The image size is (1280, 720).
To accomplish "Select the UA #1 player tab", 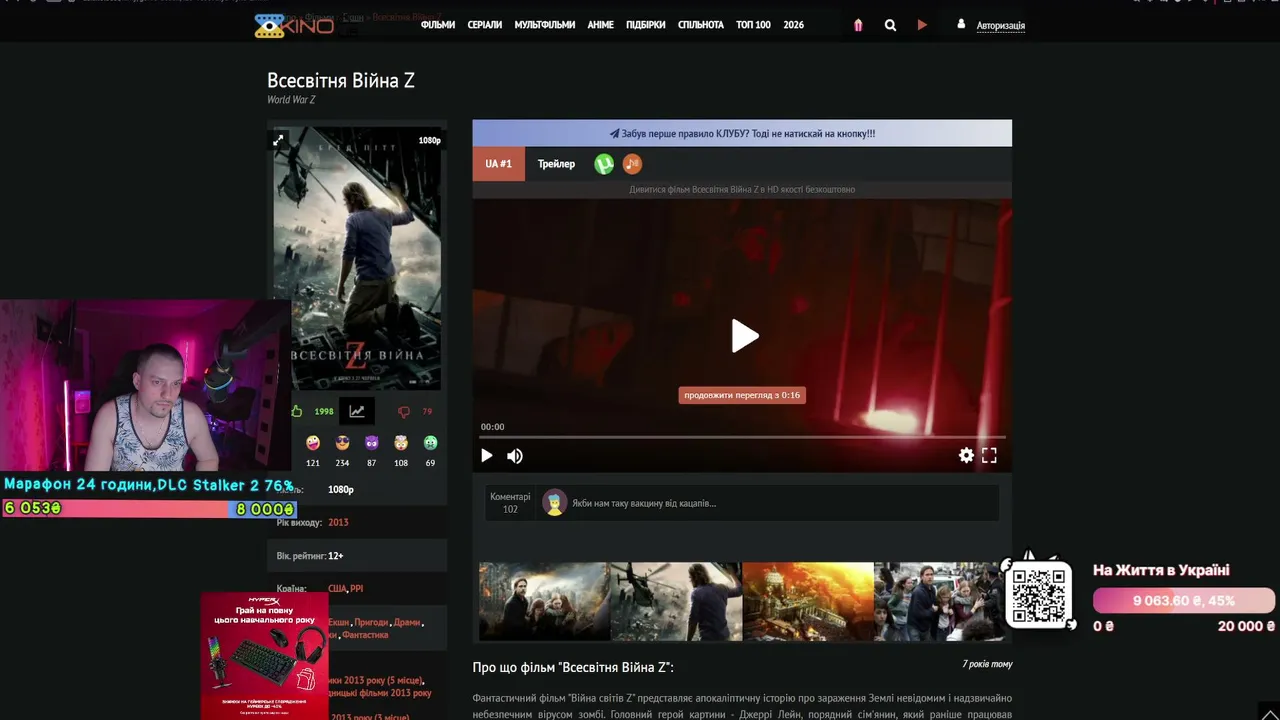I will click(x=499, y=164).
